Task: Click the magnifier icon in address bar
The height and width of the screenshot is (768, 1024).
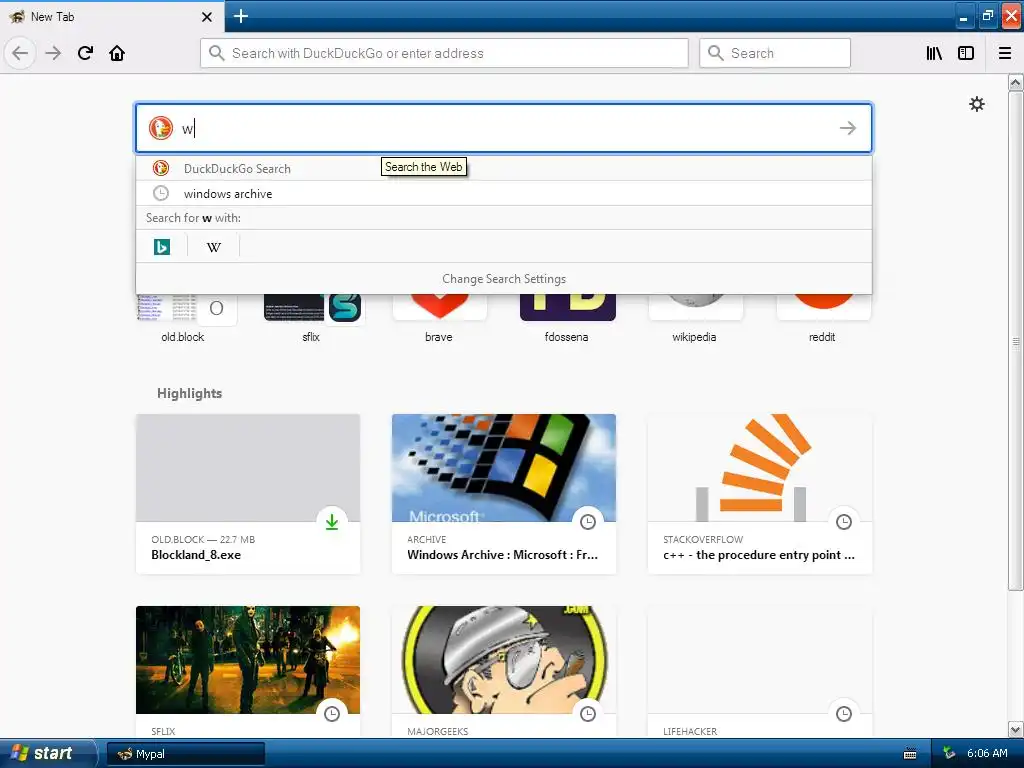Action: point(216,53)
